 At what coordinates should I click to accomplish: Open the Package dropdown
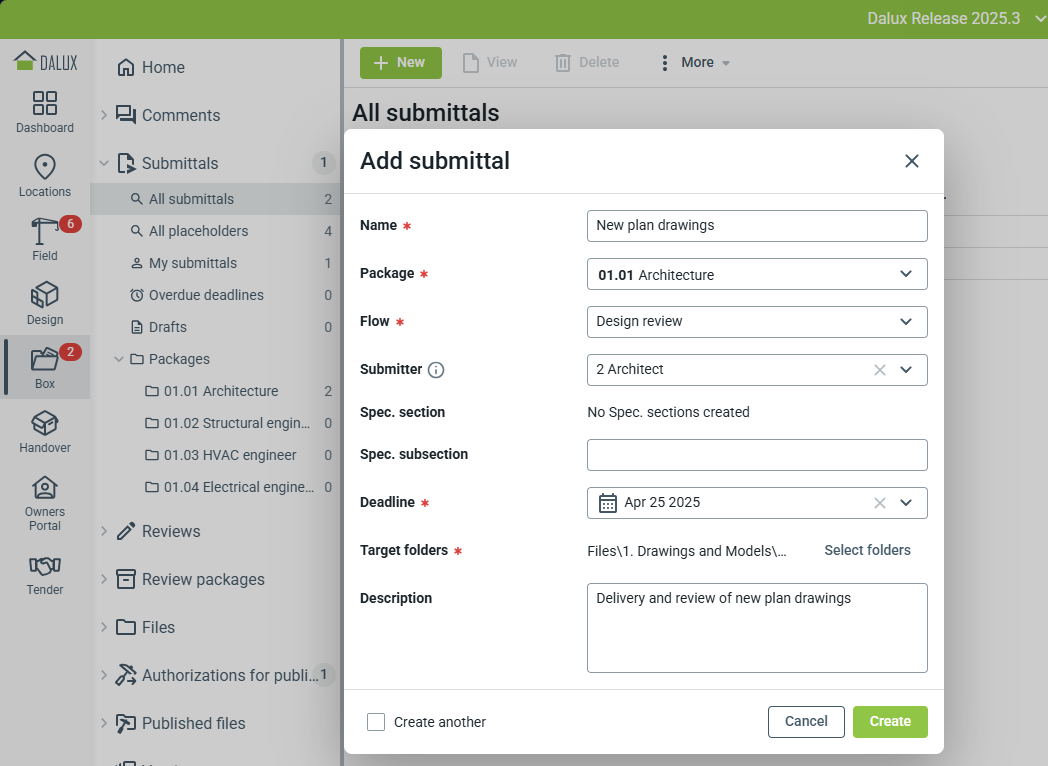pyautogui.click(x=756, y=274)
